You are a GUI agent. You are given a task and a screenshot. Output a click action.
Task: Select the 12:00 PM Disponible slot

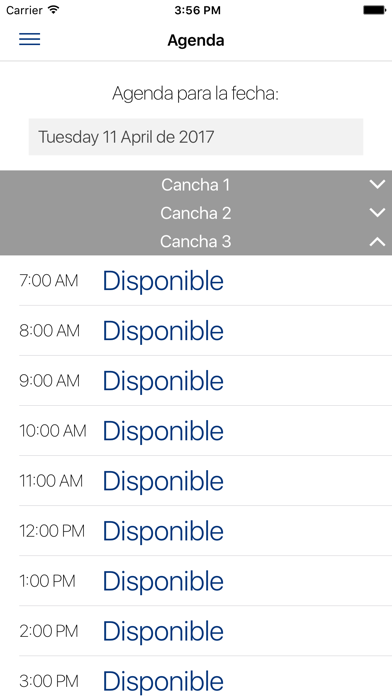163,531
